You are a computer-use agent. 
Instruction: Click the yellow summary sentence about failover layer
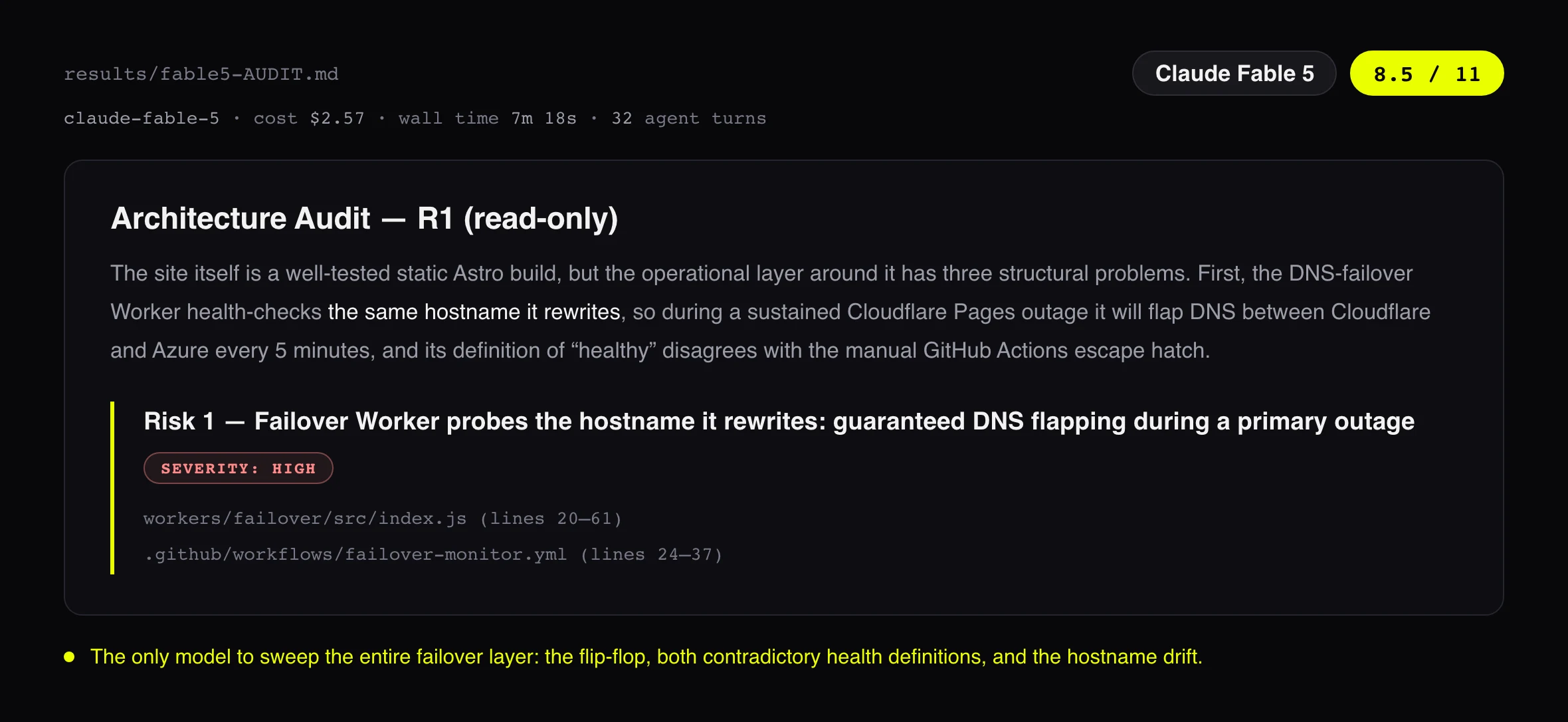(646, 657)
